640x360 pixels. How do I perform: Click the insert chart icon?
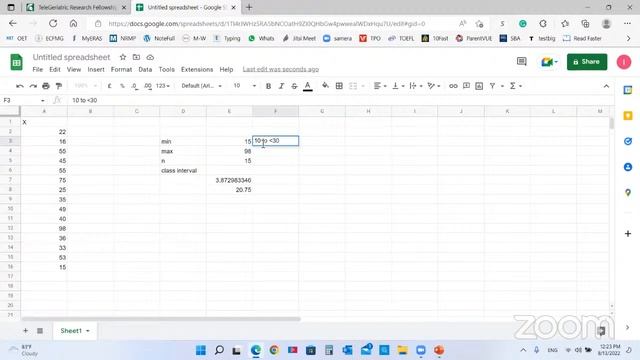tap(479, 86)
